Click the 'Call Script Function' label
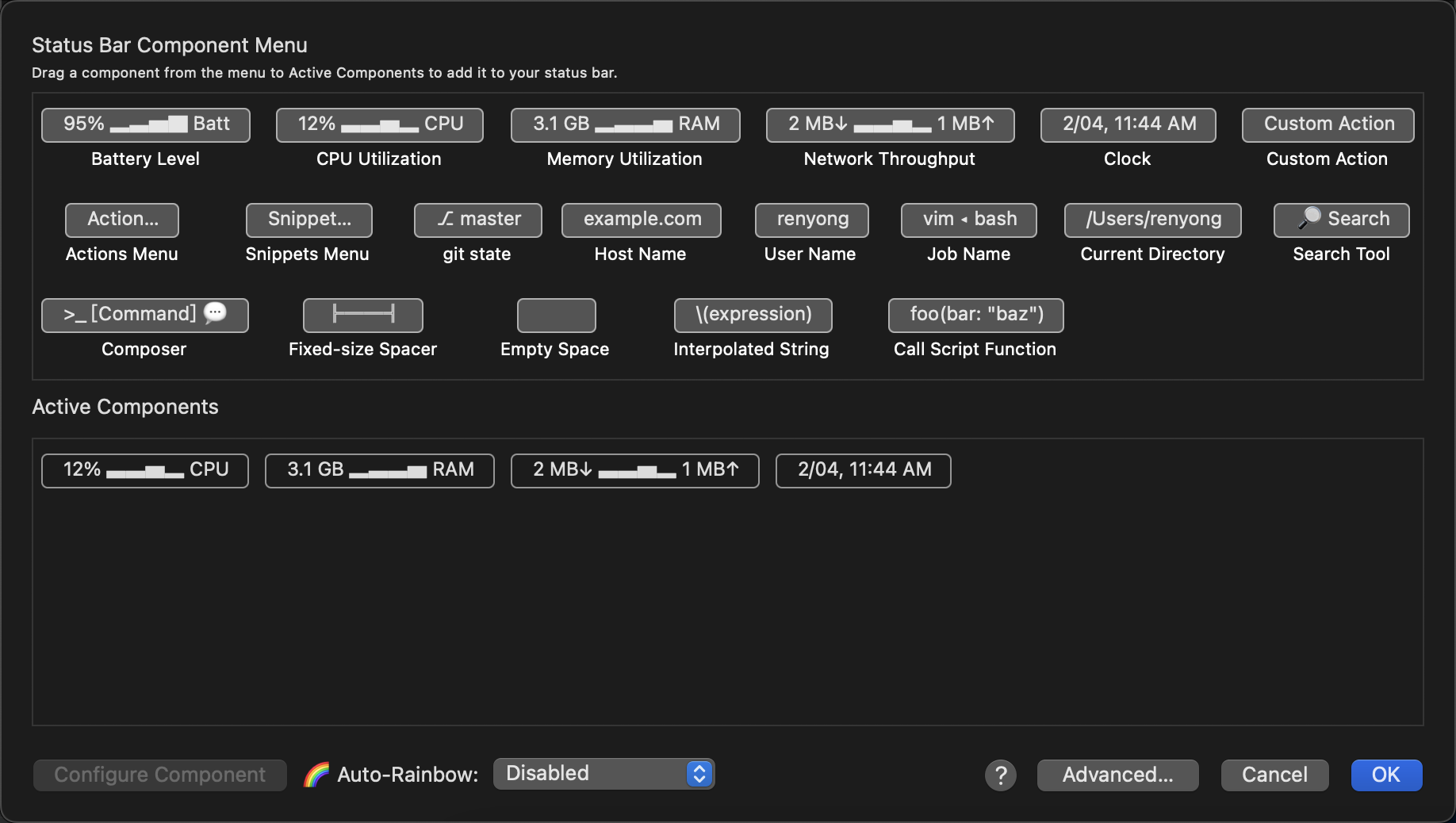This screenshot has width=1456, height=823. pyautogui.click(x=975, y=349)
